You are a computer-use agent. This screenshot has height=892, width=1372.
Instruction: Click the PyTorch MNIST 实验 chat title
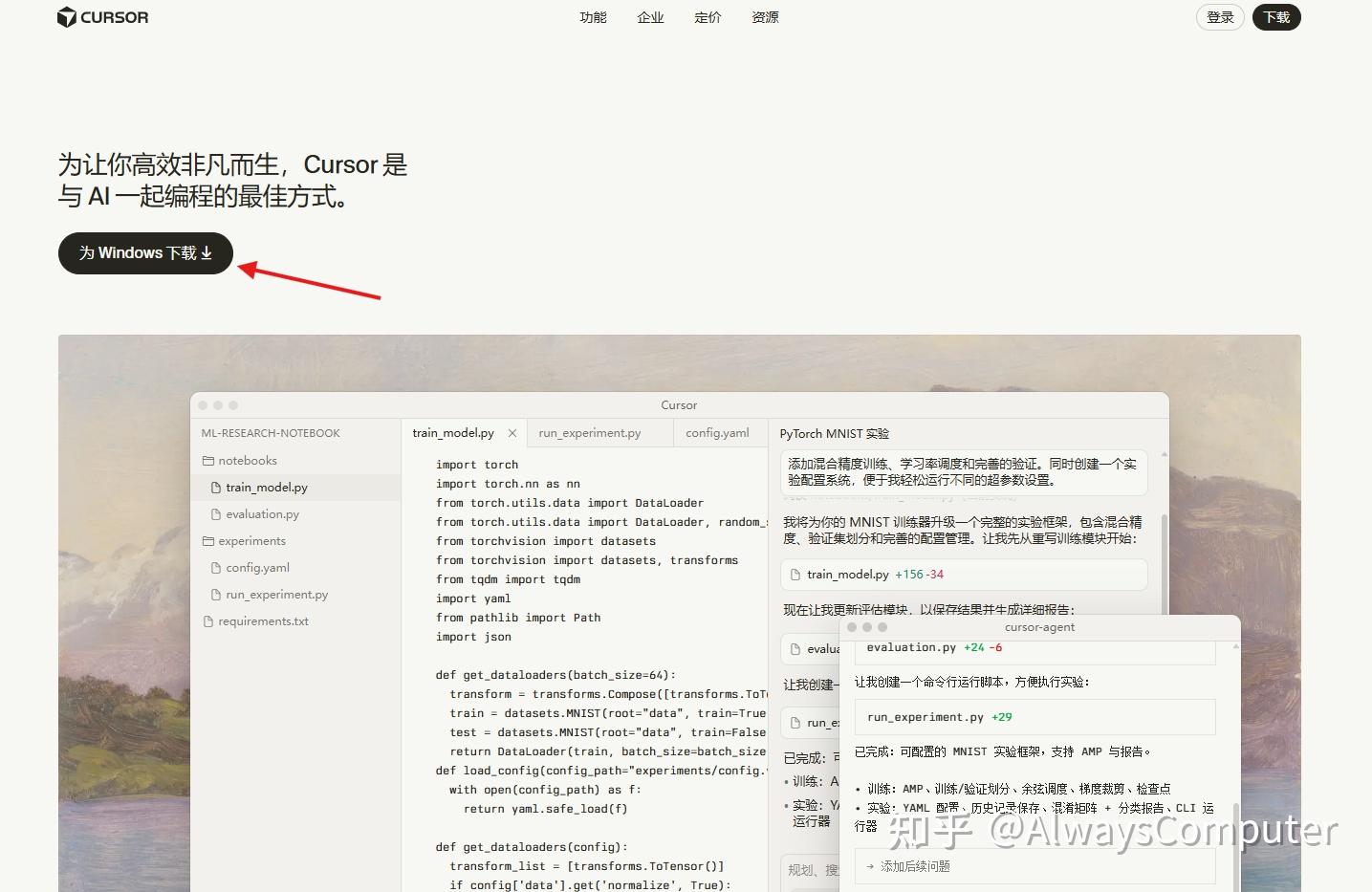[x=834, y=434]
